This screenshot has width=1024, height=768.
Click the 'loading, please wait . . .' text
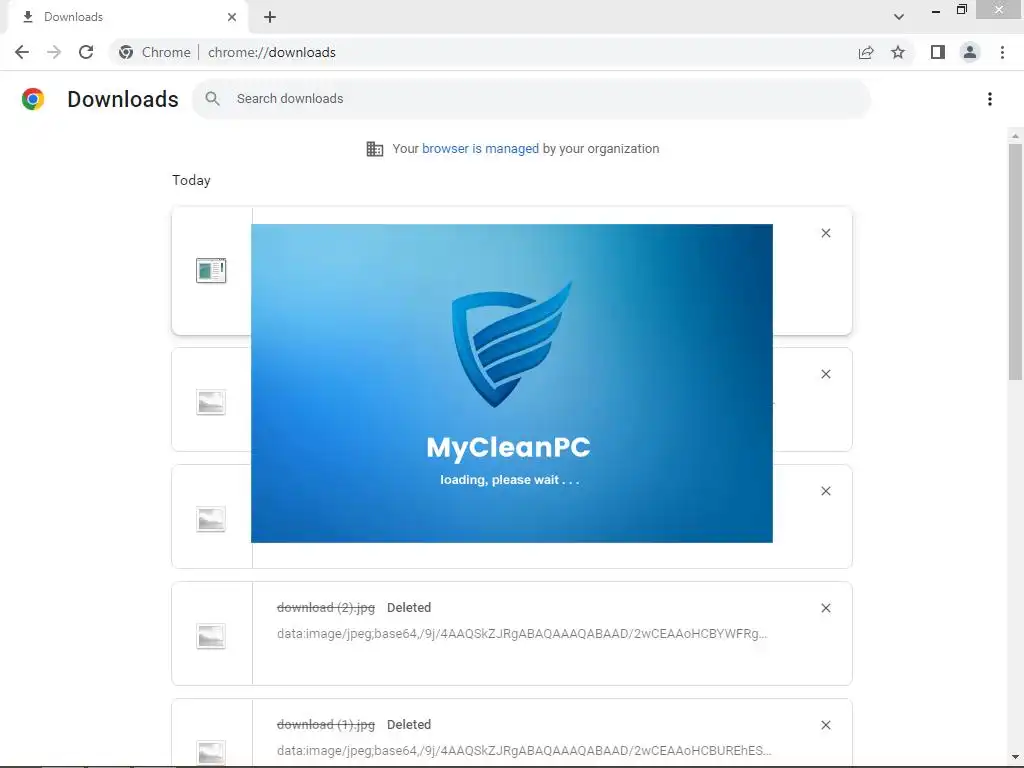click(509, 480)
